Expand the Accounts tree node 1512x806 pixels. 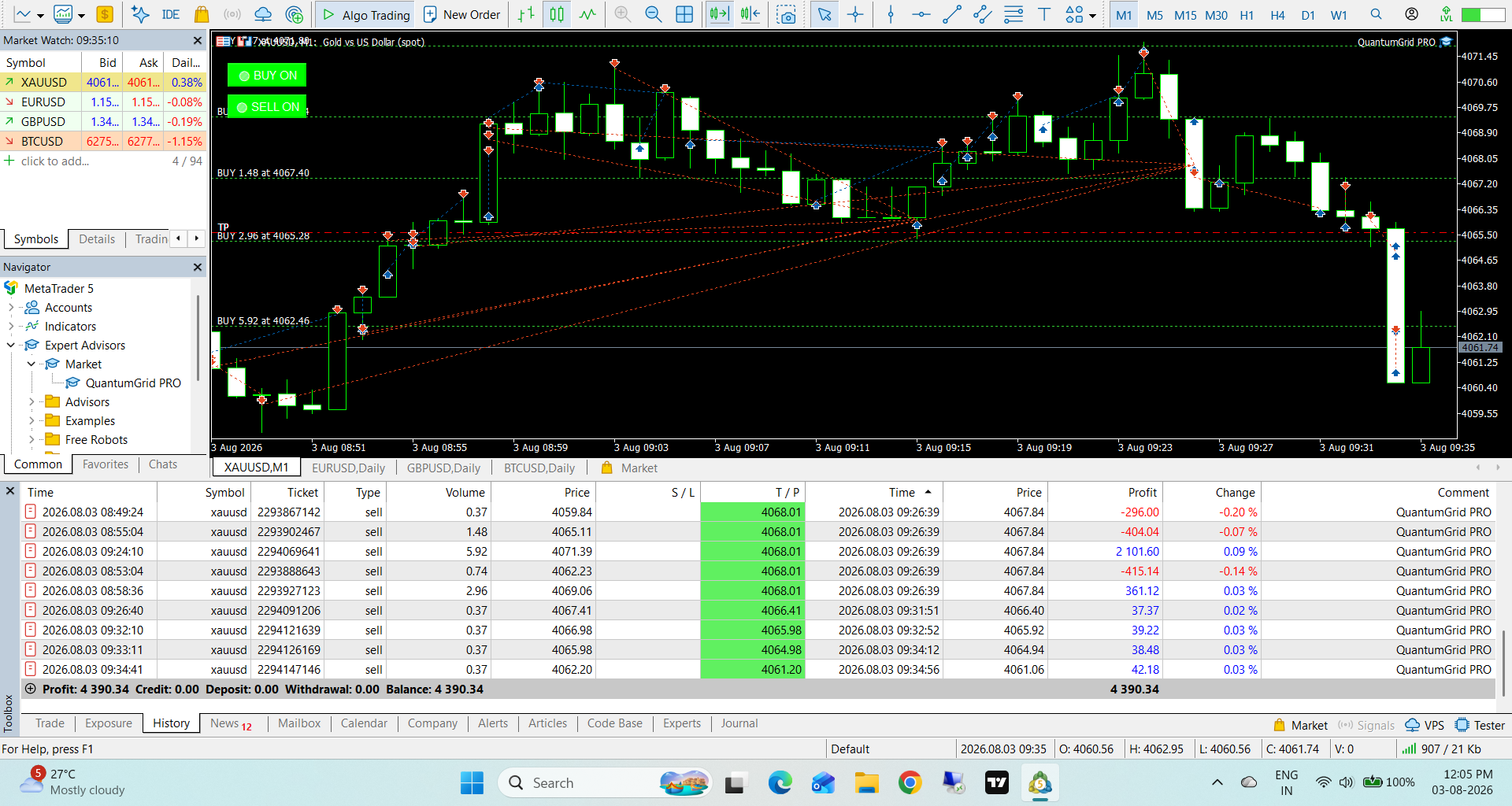pos(11,308)
